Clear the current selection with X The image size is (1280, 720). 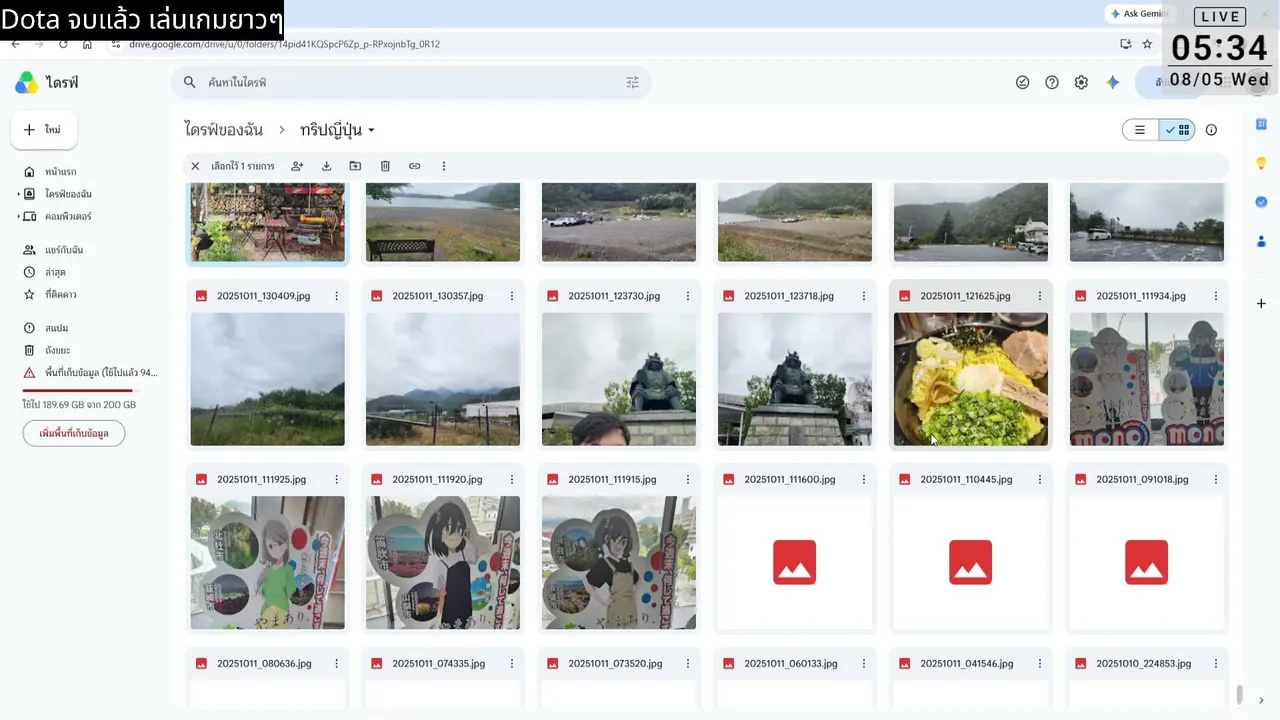pyautogui.click(x=195, y=166)
